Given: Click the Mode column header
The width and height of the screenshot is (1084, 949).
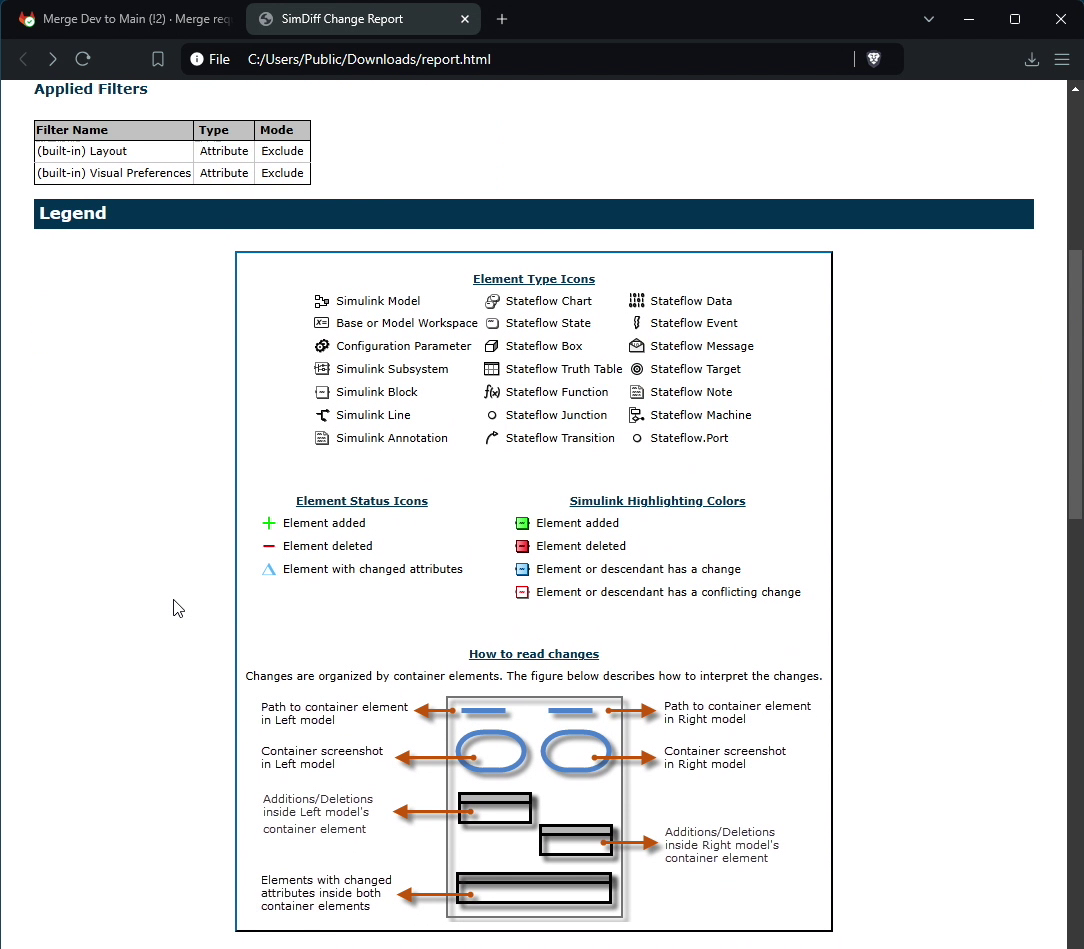Looking at the screenshot, I should [x=282, y=130].
